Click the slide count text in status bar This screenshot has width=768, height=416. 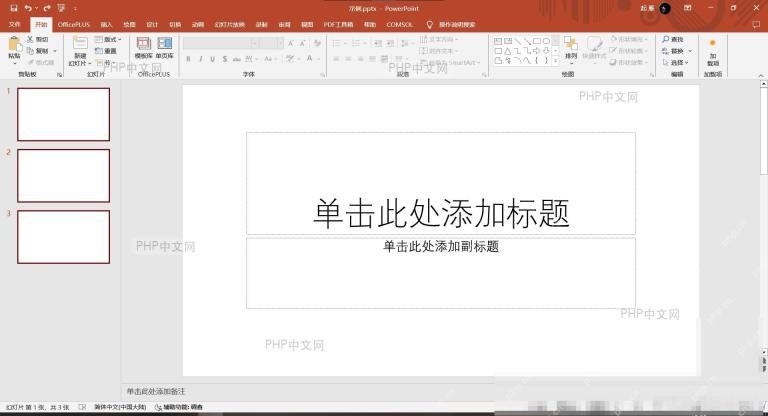(x=37, y=407)
